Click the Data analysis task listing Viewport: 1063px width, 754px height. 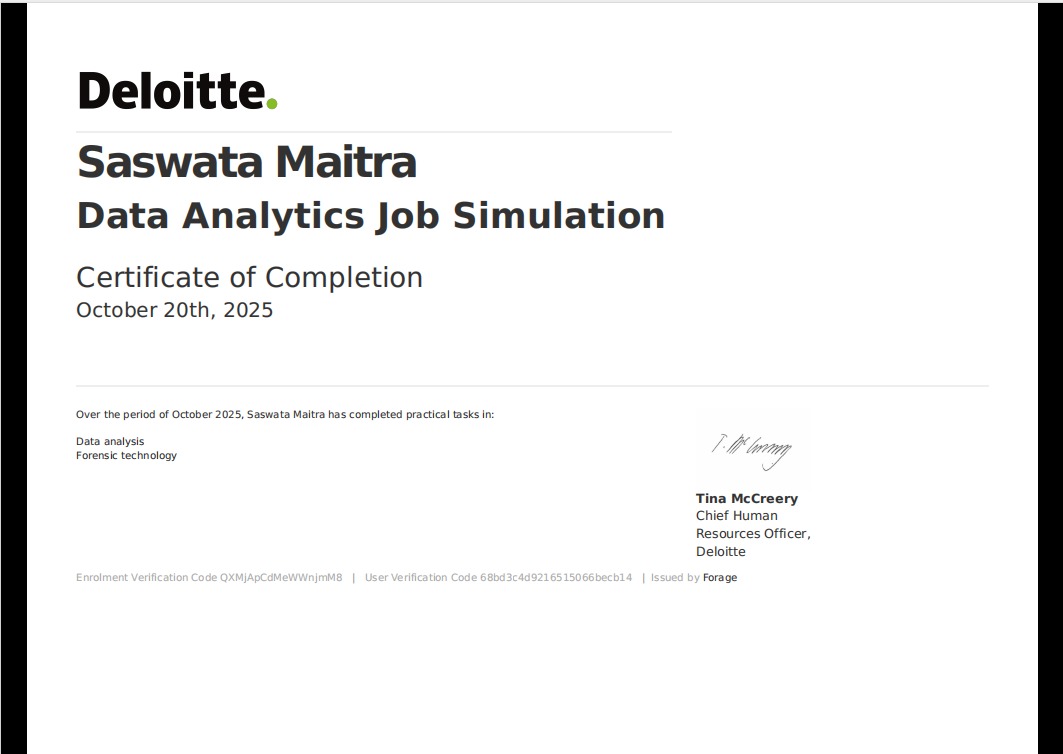point(110,441)
